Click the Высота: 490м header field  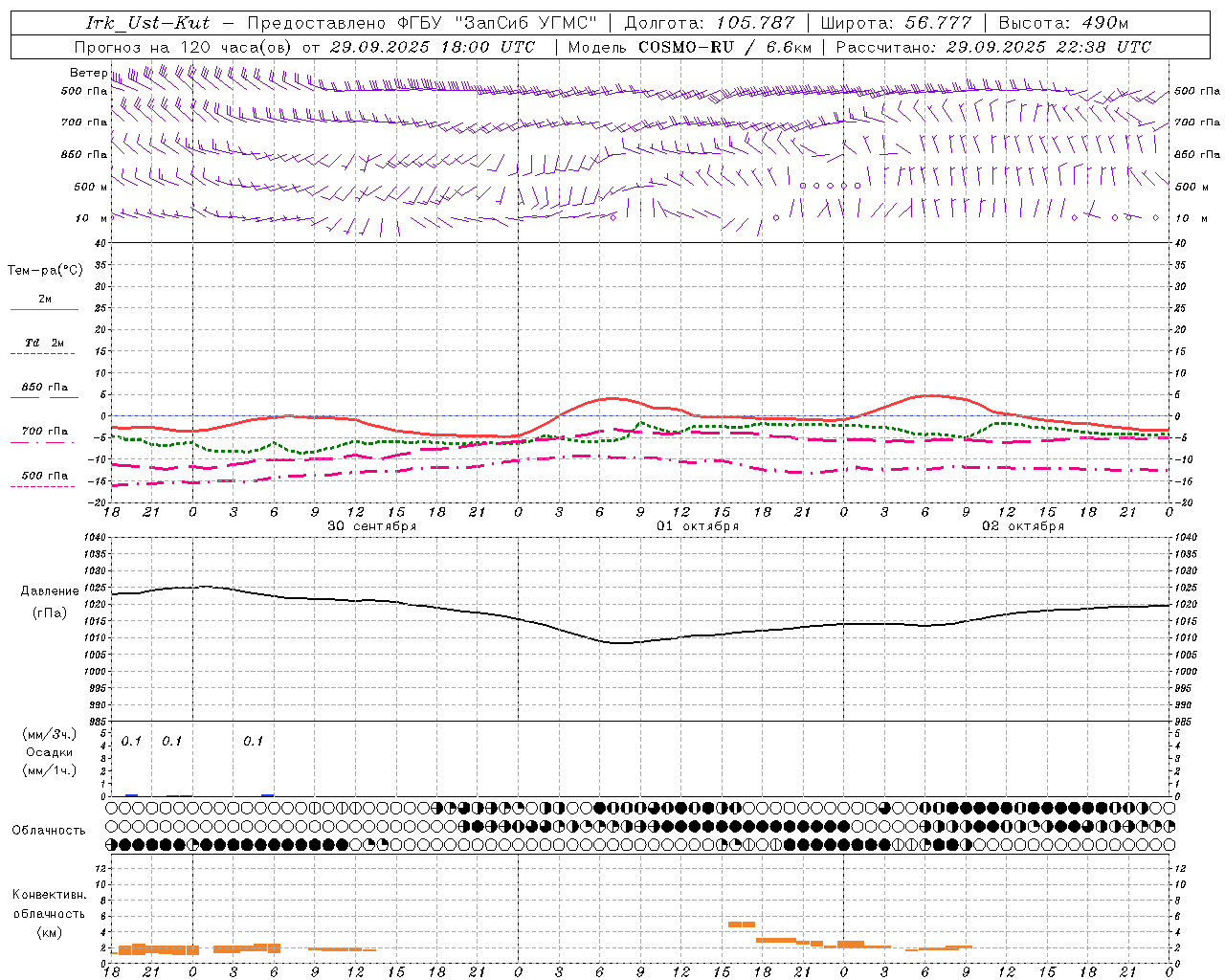(x=1063, y=23)
